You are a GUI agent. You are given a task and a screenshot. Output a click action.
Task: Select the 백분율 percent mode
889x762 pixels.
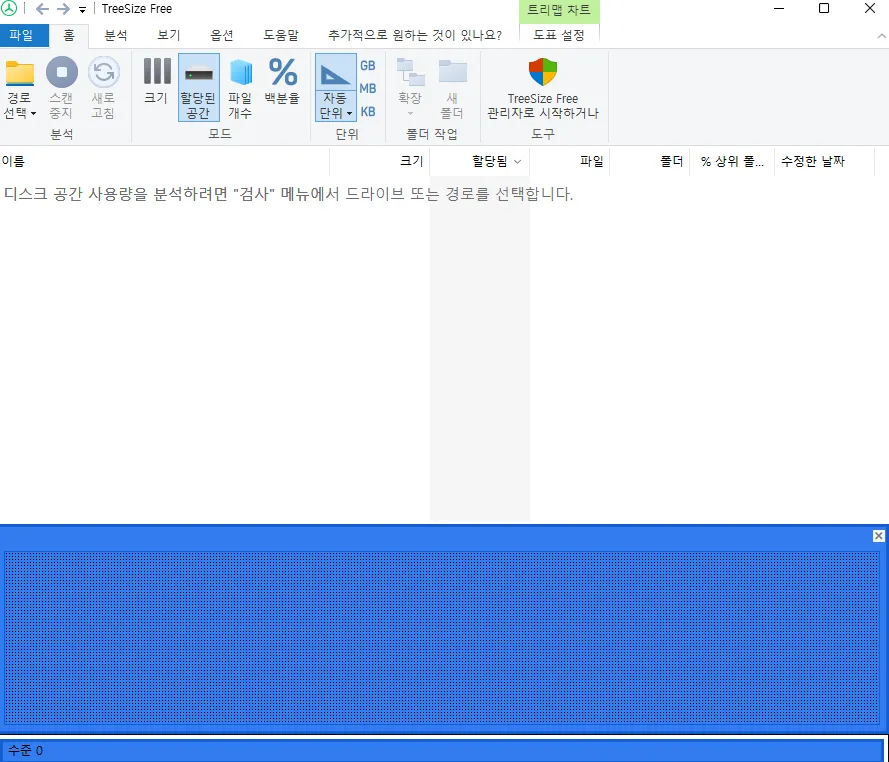282,82
